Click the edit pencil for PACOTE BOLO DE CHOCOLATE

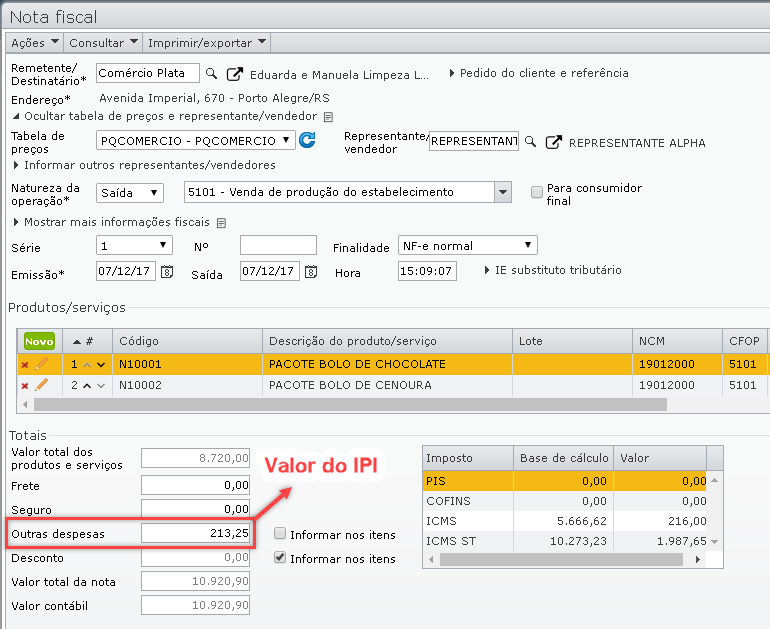[42, 364]
